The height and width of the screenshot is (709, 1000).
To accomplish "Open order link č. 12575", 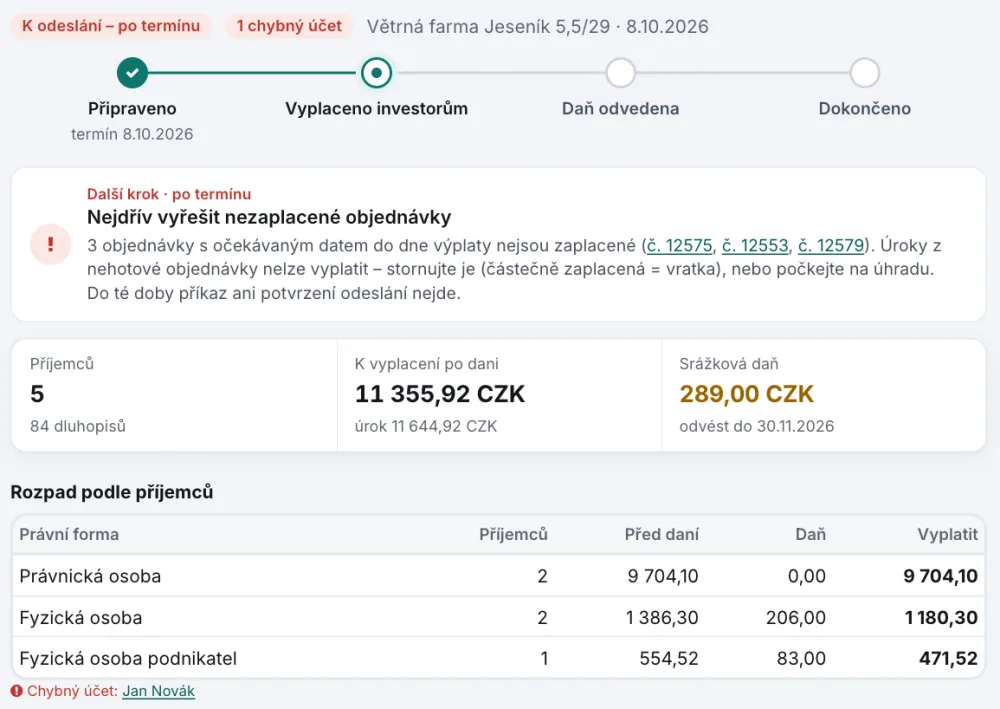I will point(679,245).
